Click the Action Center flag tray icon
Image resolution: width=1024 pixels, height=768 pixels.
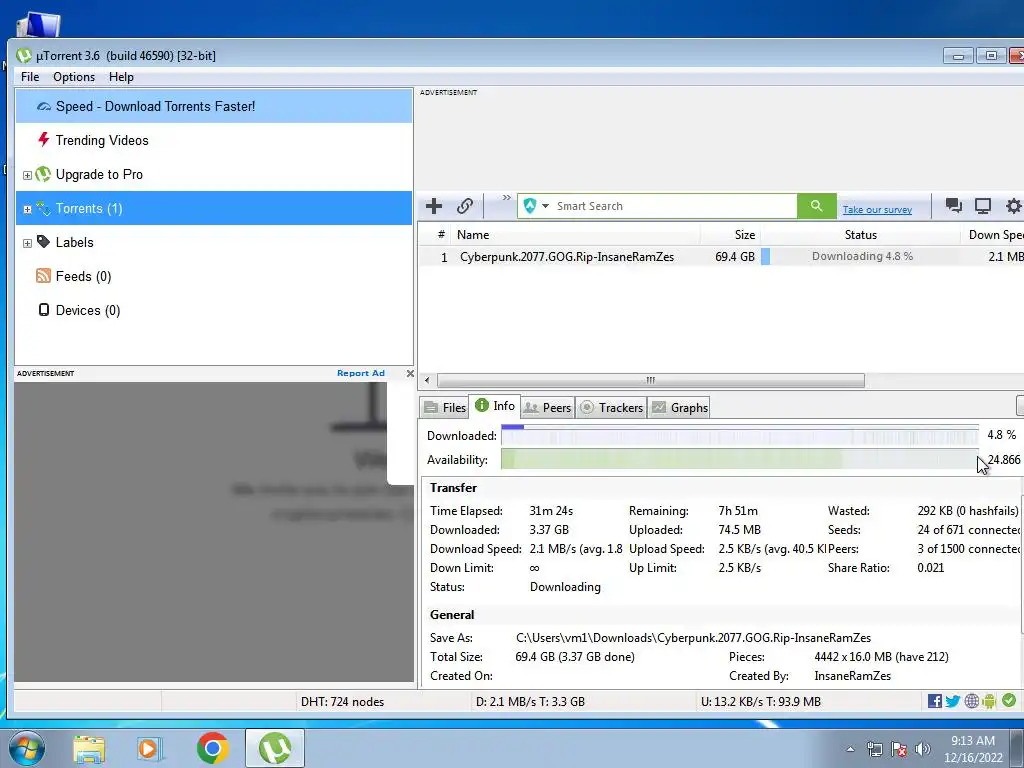tap(899, 749)
